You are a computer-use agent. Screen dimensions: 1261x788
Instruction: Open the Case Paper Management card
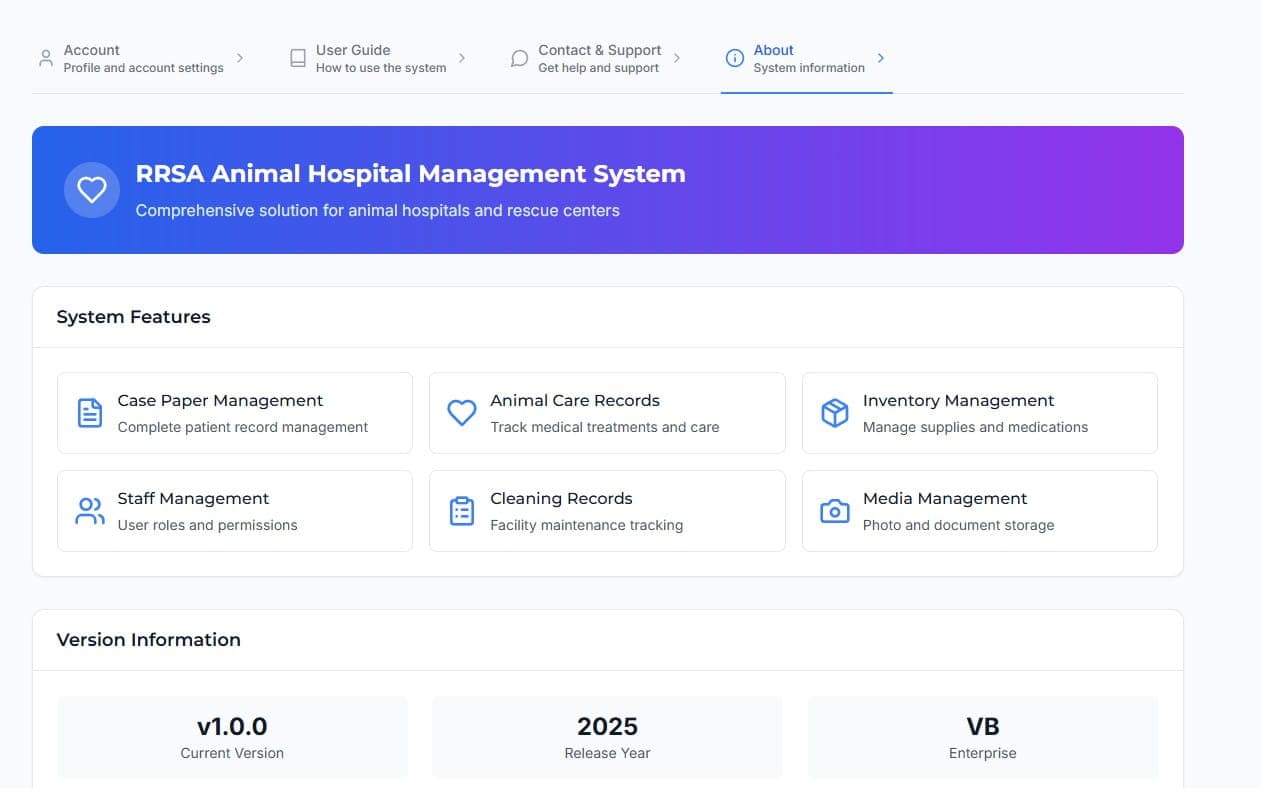[x=235, y=413]
